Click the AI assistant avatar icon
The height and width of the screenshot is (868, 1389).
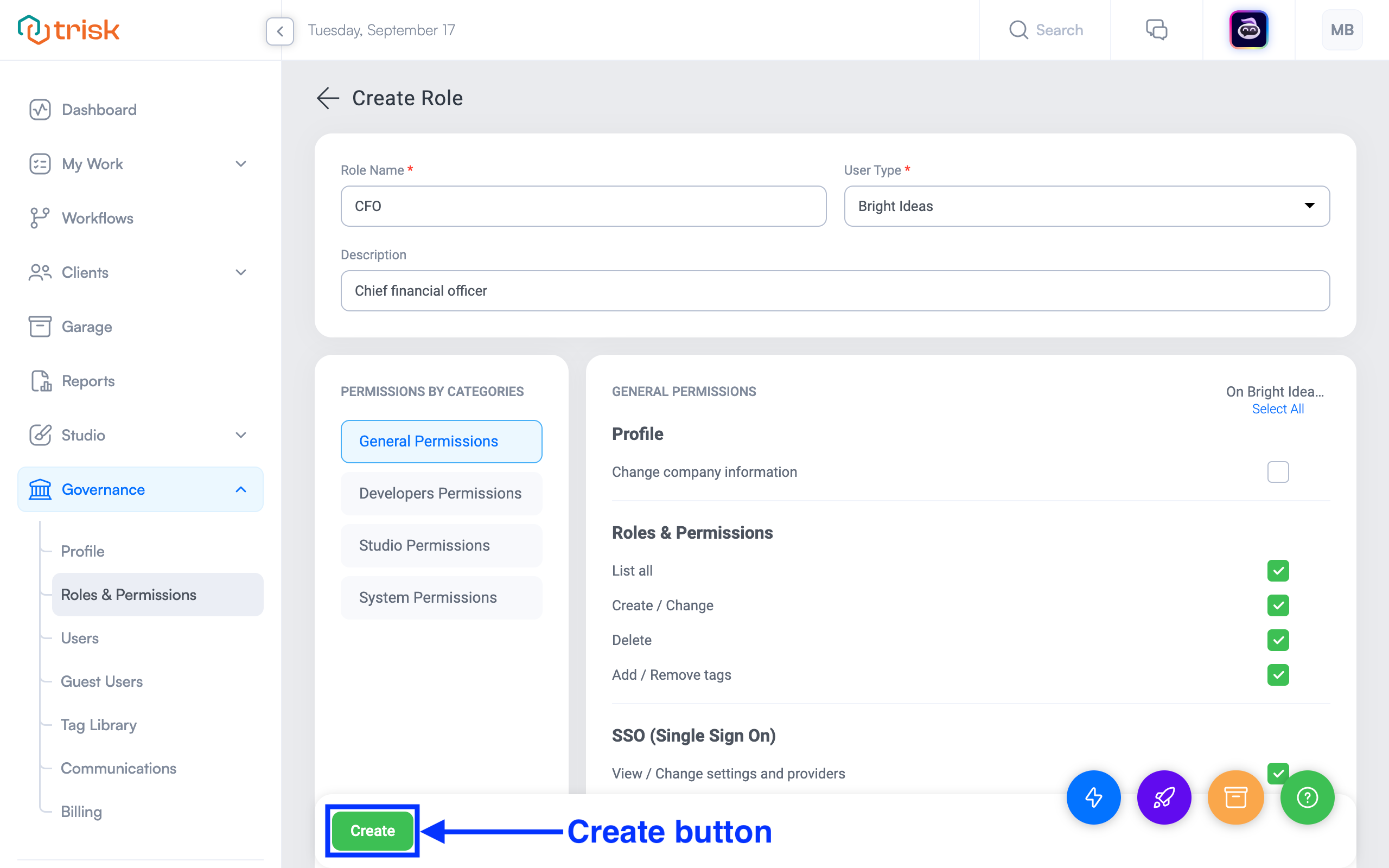click(1249, 29)
